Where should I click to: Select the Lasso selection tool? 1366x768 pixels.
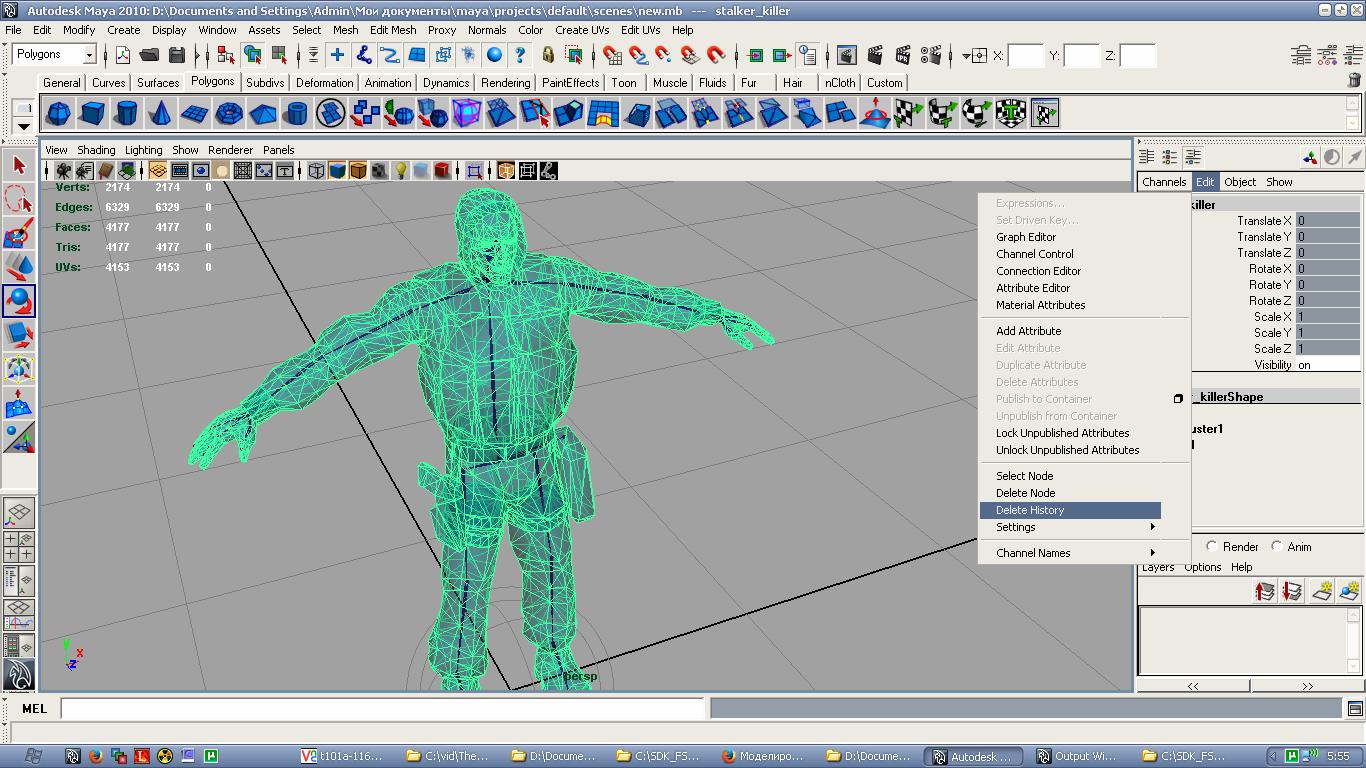tap(19, 199)
